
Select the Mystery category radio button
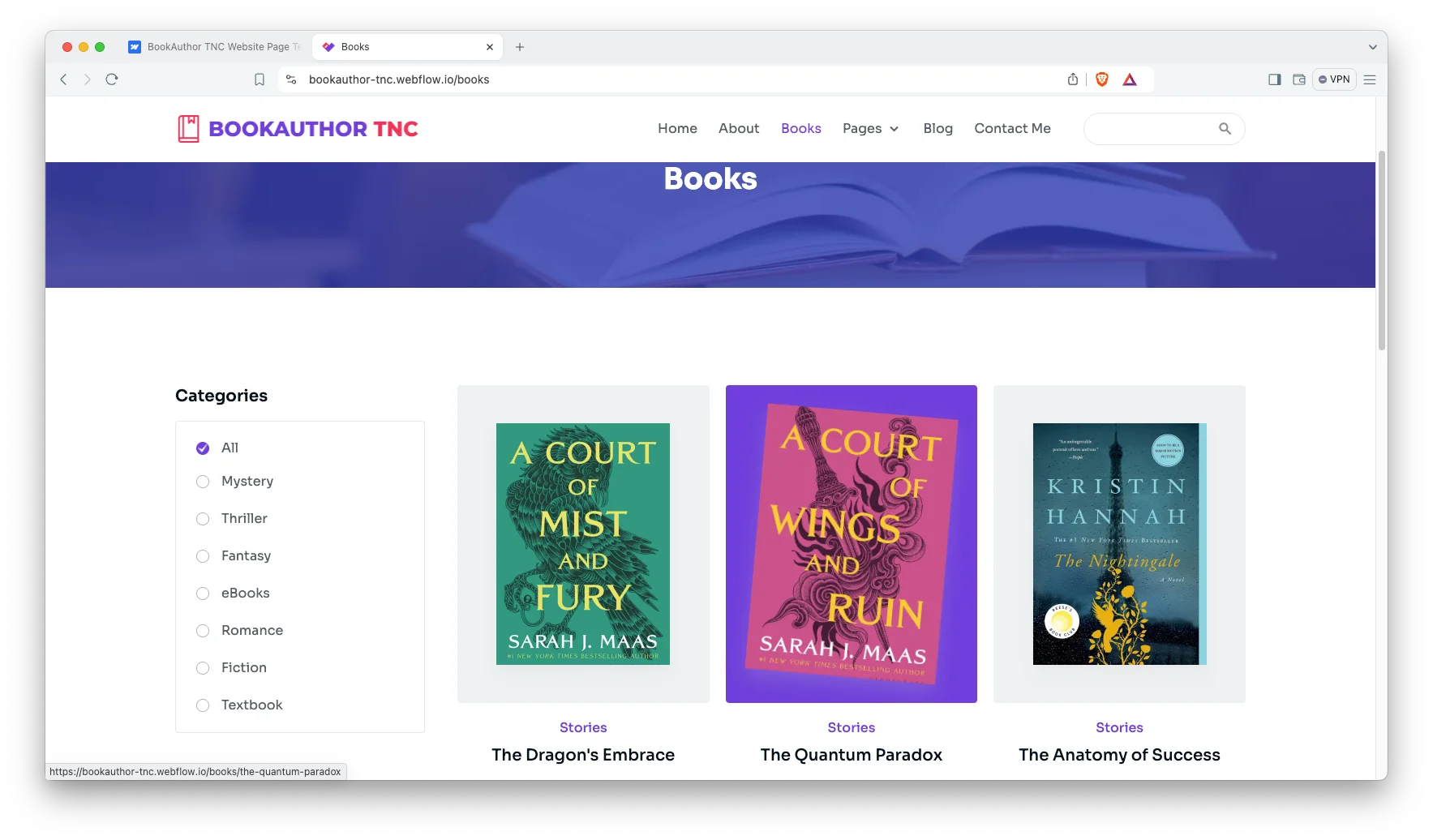(203, 482)
